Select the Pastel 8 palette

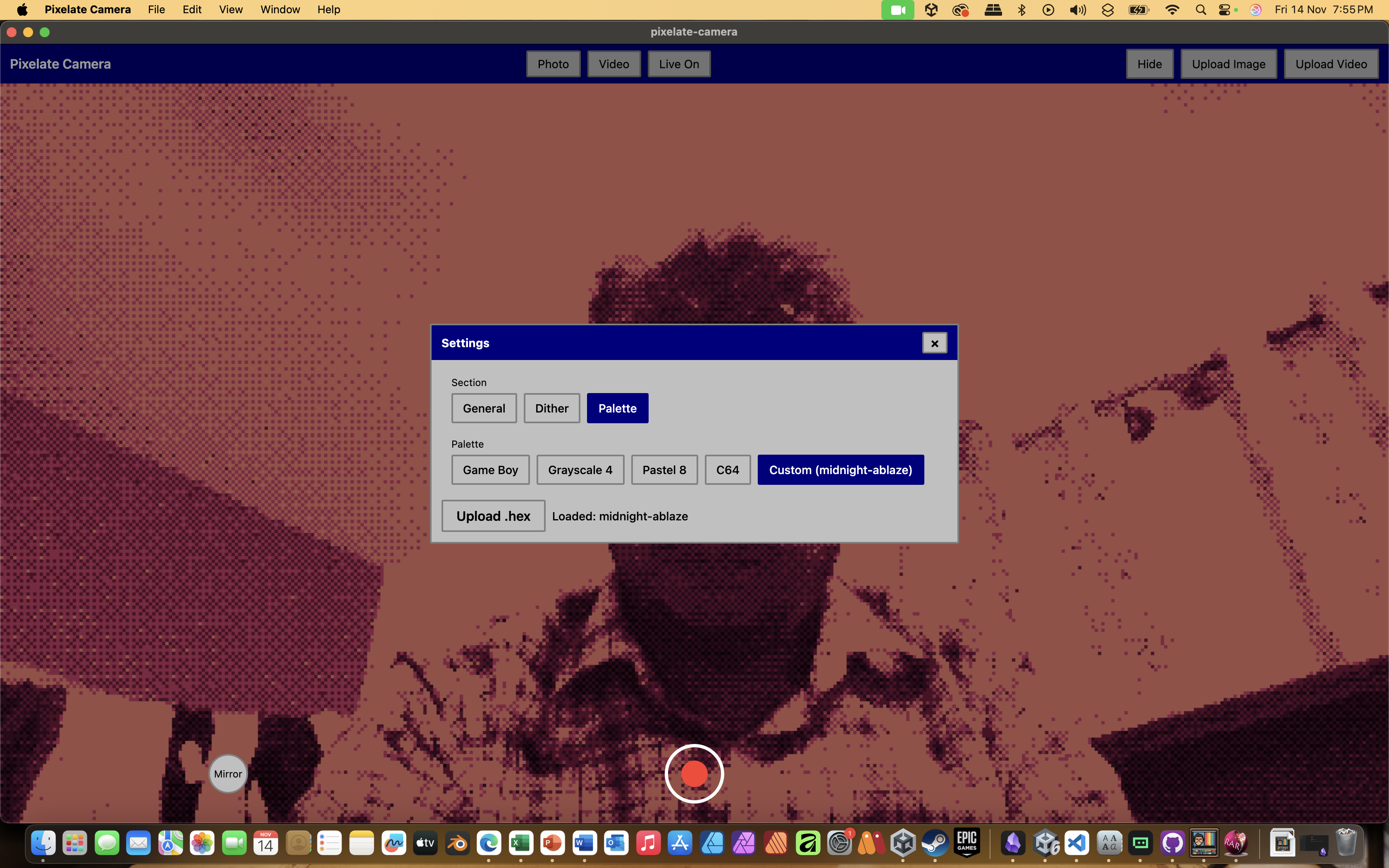pos(663,470)
